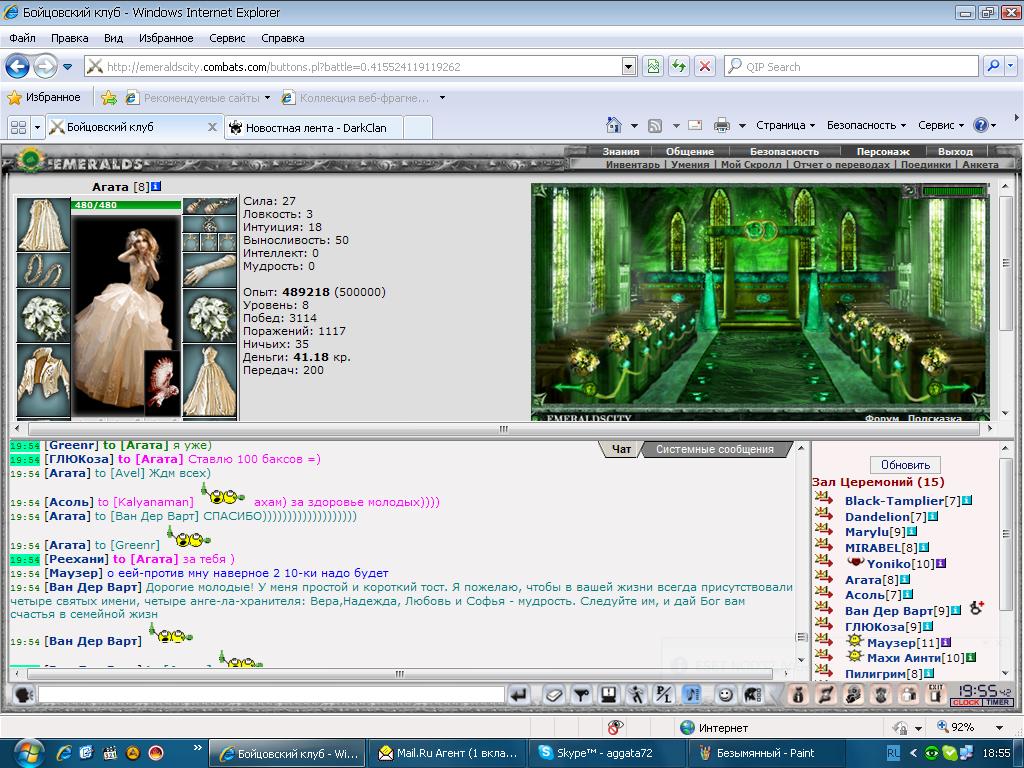
Task: Expand the Рекомендуемые сайты dropdown
Action: (267, 98)
